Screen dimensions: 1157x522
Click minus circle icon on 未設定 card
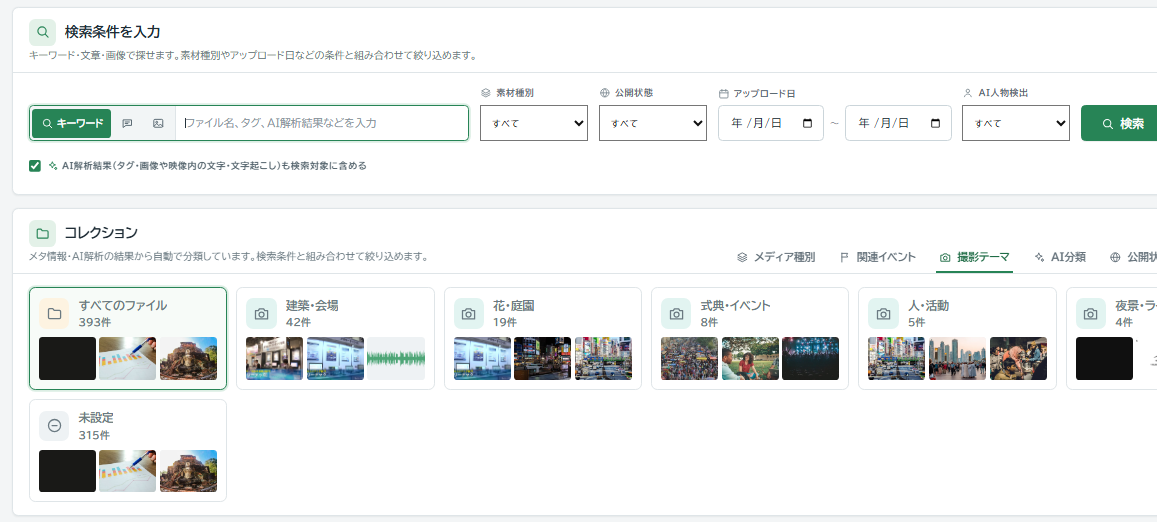[54, 425]
